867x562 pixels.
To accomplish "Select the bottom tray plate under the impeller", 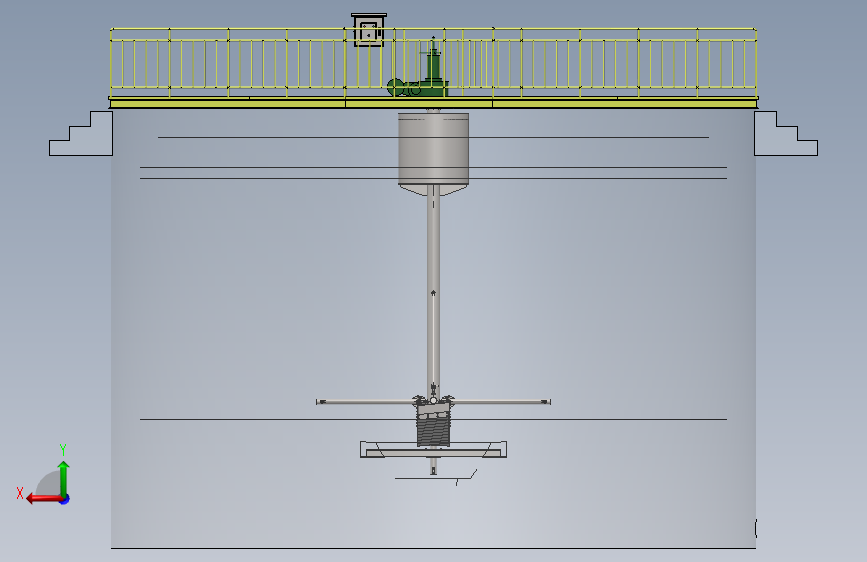I will (434, 450).
